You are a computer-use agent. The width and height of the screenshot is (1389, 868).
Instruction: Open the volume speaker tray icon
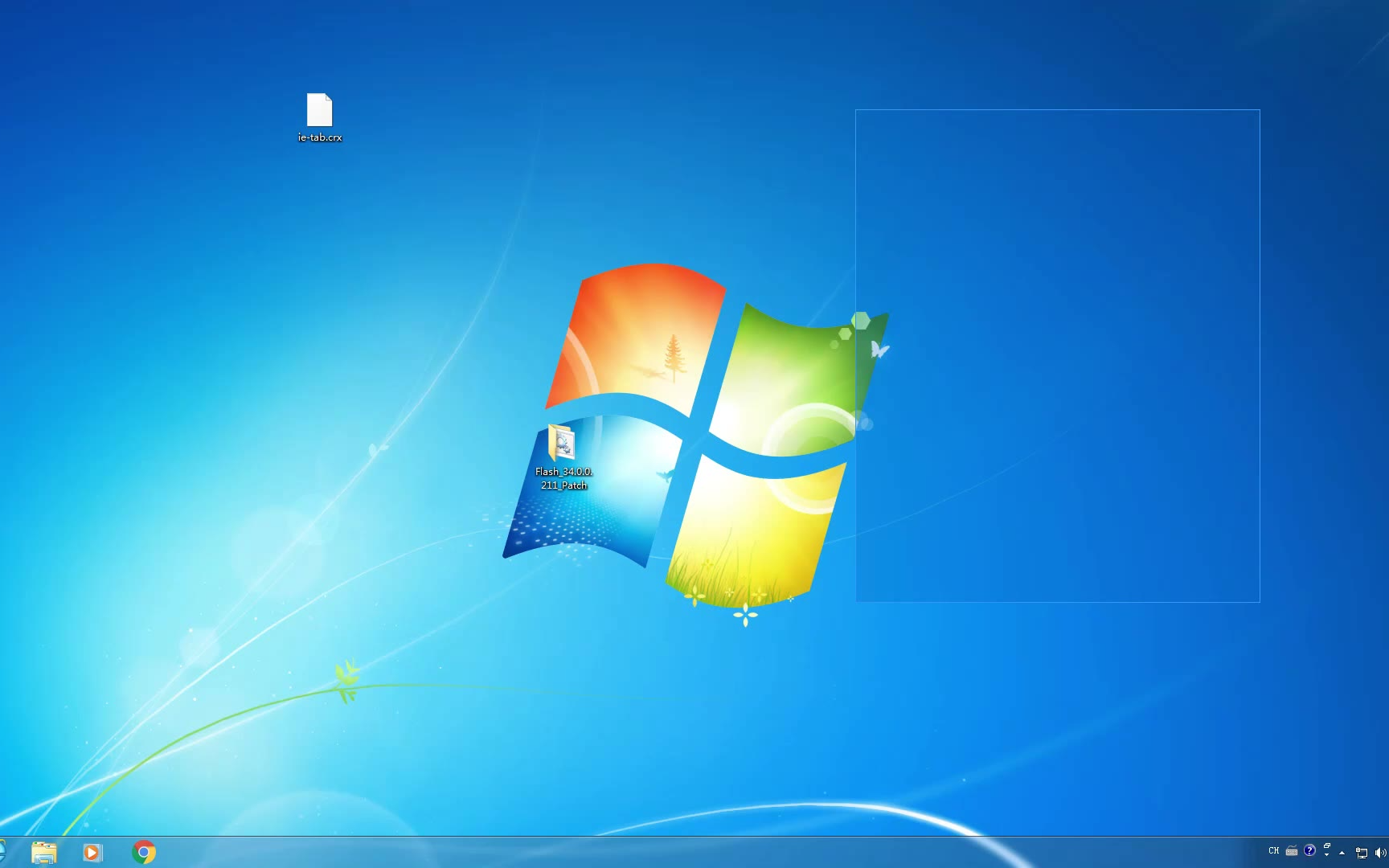(x=1380, y=853)
